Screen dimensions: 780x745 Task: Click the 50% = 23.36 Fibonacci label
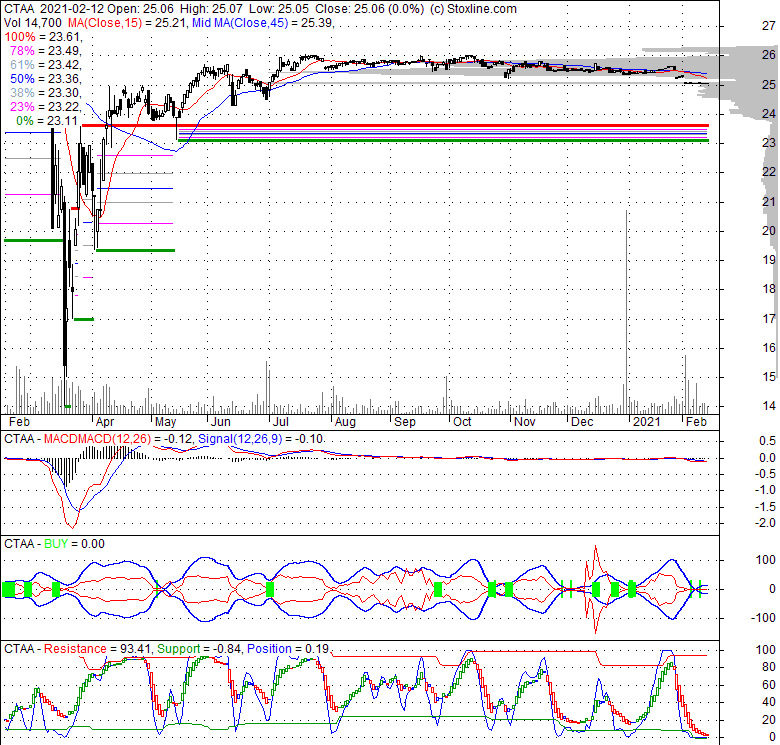[x=45, y=79]
